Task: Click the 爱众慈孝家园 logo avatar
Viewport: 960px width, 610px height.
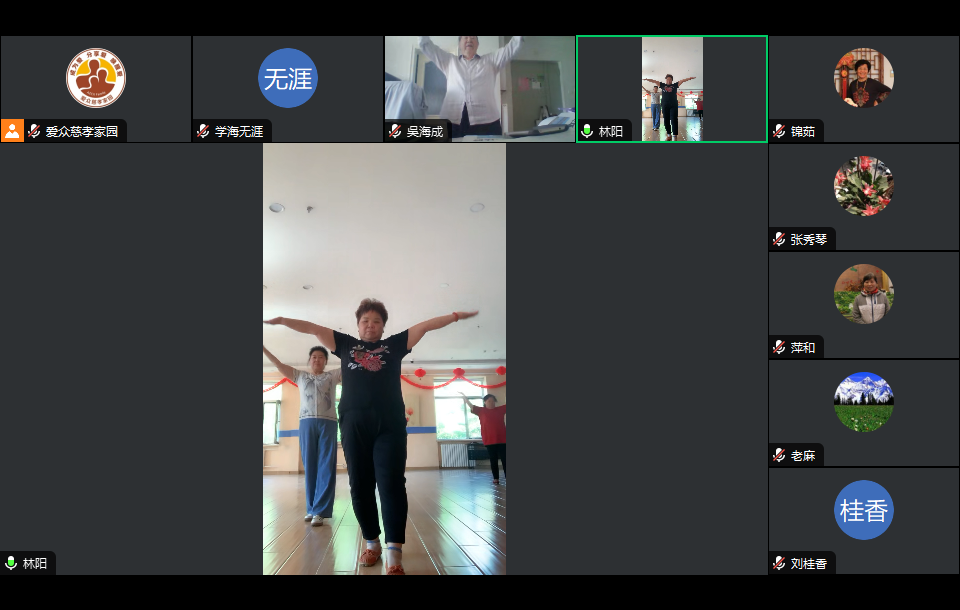Action: click(x=96, y=78)
